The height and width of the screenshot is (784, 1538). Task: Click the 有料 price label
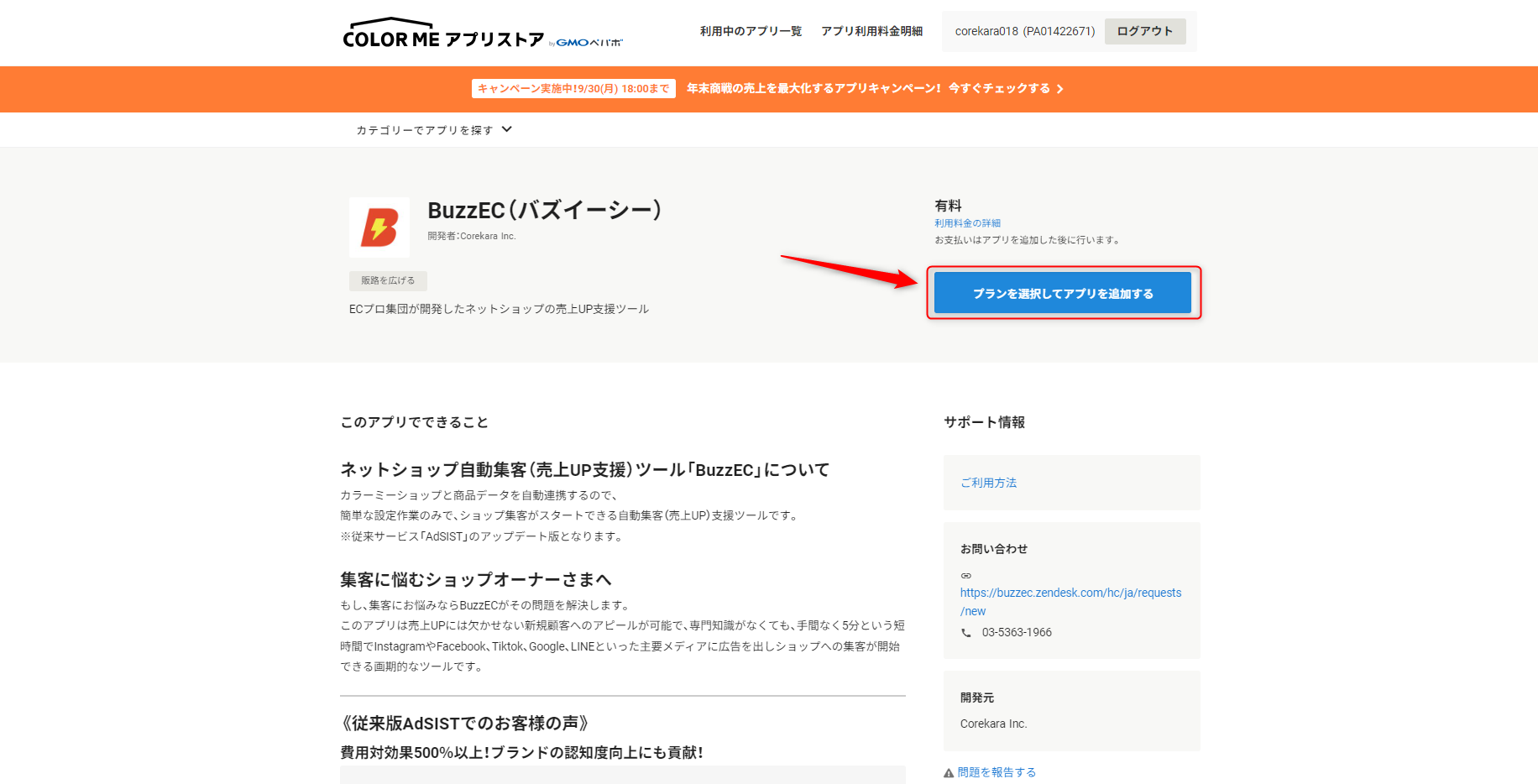(948, 206)
